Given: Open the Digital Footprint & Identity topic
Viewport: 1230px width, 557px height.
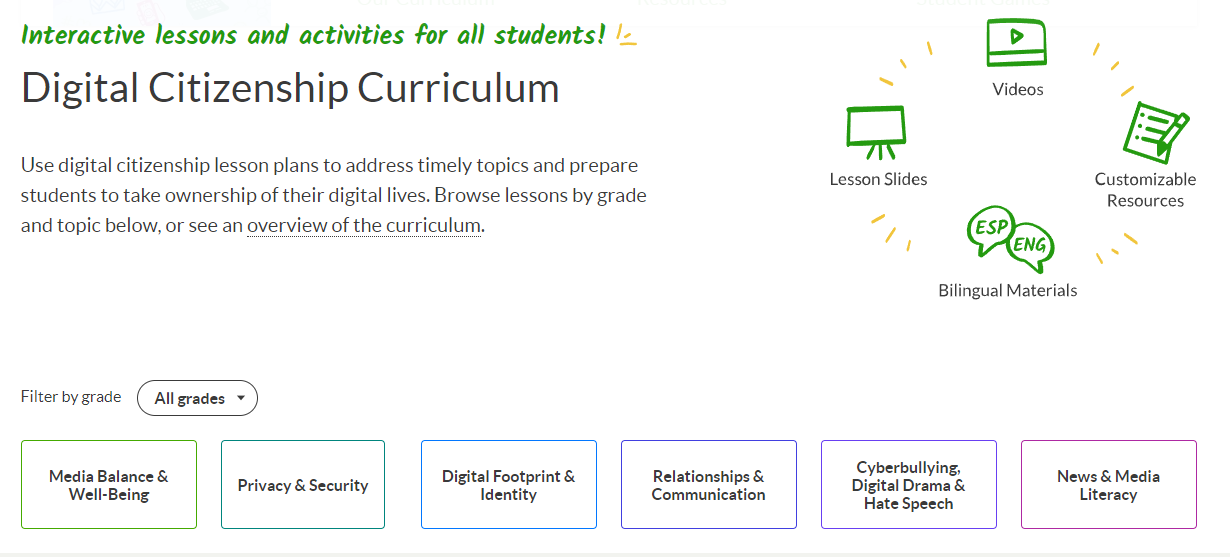Looking at the screenshot, I should pos(509,485).
